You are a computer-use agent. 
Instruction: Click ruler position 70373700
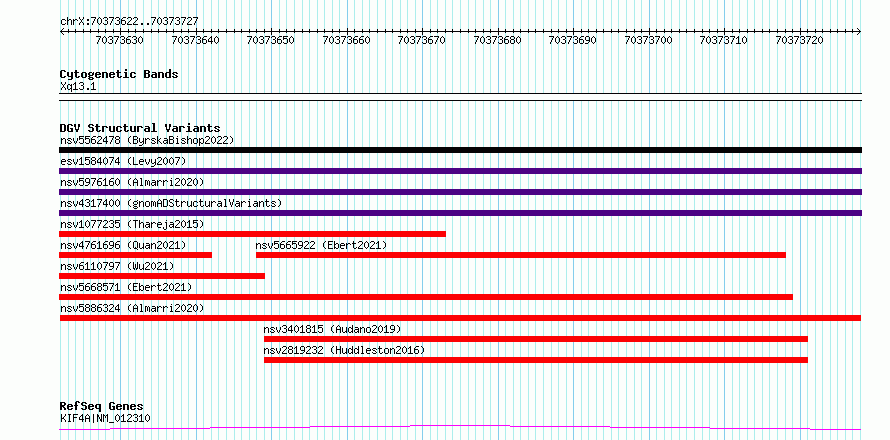tap(648, 40)
